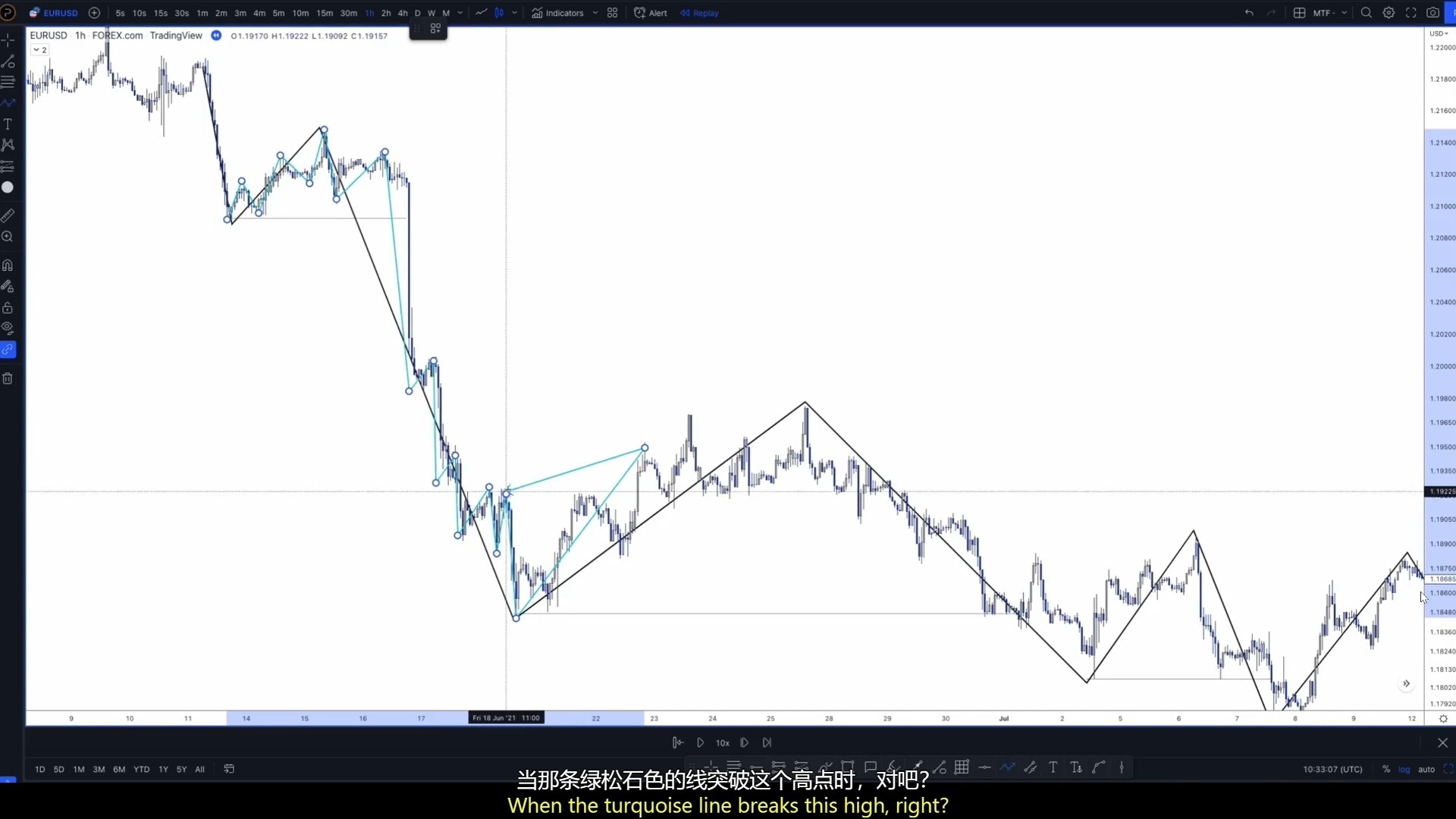Select the Text tool in left sidebar
The image size is (1456, 819).
click(x=8, y=124)
